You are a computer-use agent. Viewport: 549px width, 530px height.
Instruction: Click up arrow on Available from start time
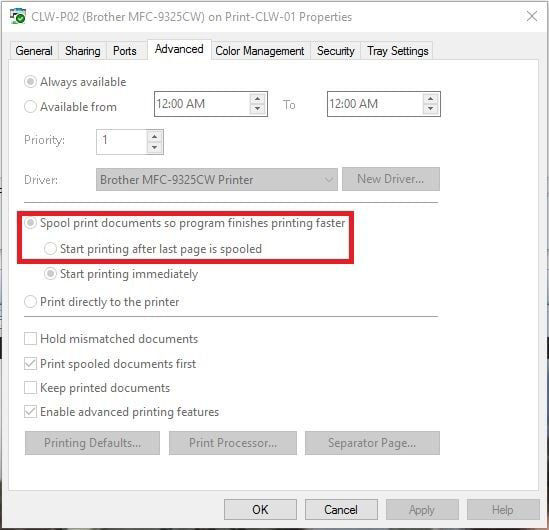(257, 98)
